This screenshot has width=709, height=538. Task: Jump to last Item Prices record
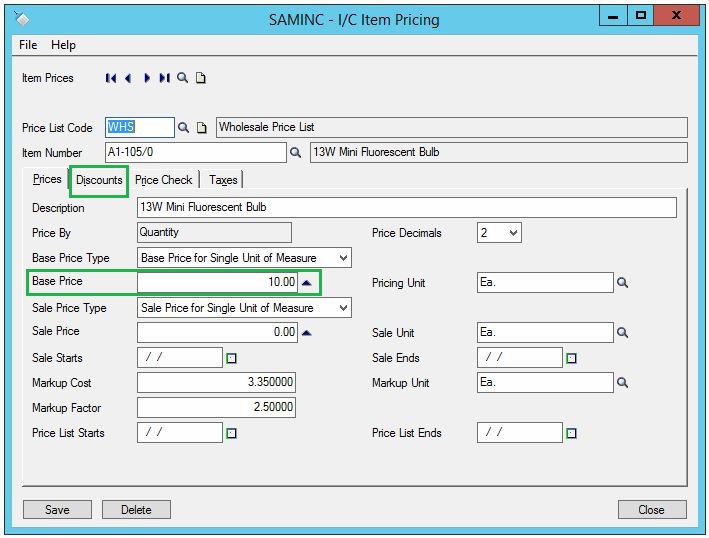164,78
